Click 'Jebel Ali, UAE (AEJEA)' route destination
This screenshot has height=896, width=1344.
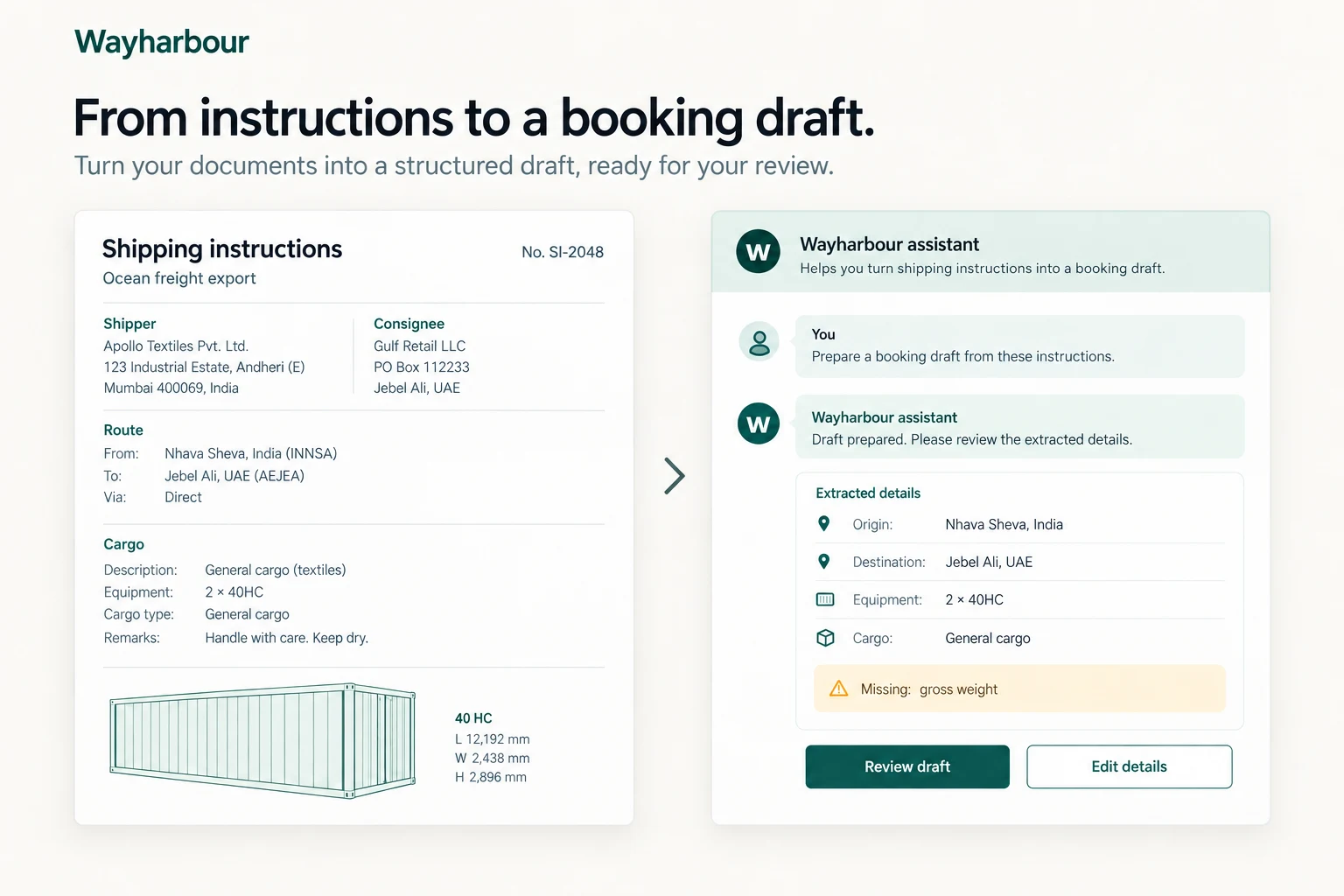234,476
